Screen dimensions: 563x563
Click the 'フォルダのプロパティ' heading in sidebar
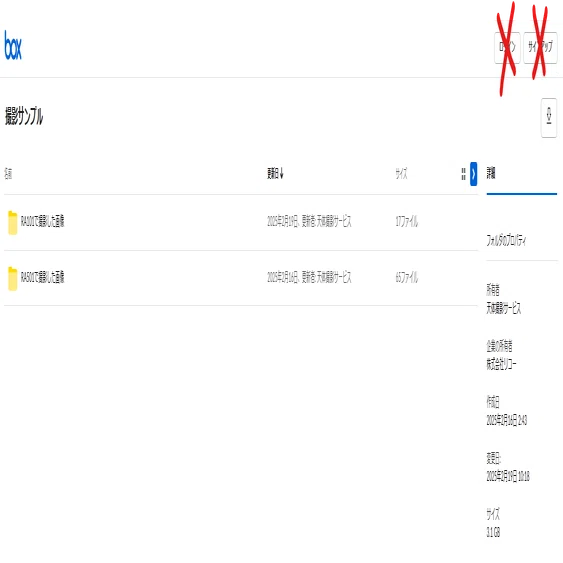tap(506, 240)
